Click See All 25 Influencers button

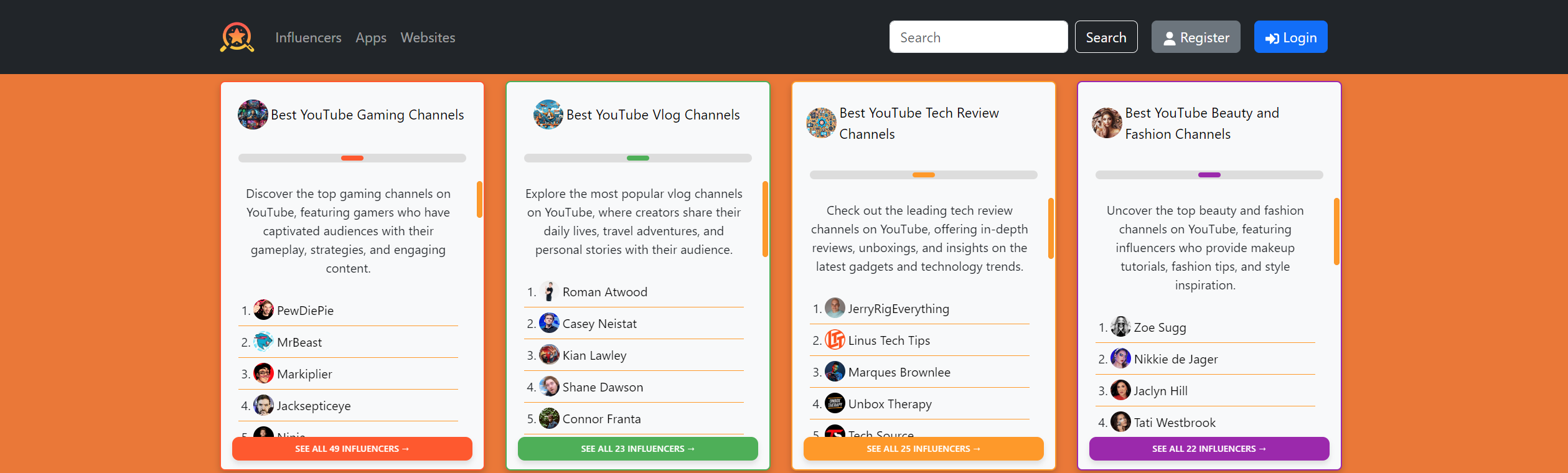[x=924, y=449]
